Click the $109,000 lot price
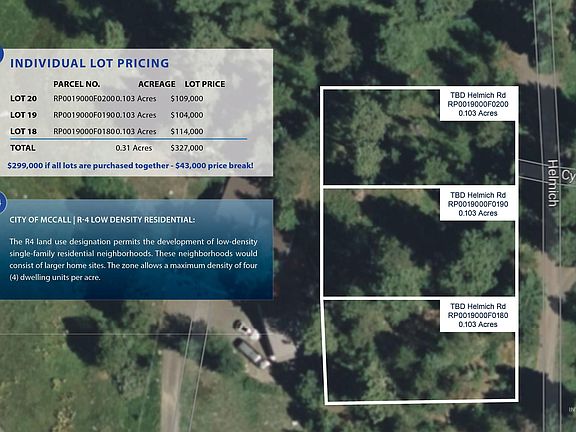The height and width of the screenshot is (432, 576). 187,98
